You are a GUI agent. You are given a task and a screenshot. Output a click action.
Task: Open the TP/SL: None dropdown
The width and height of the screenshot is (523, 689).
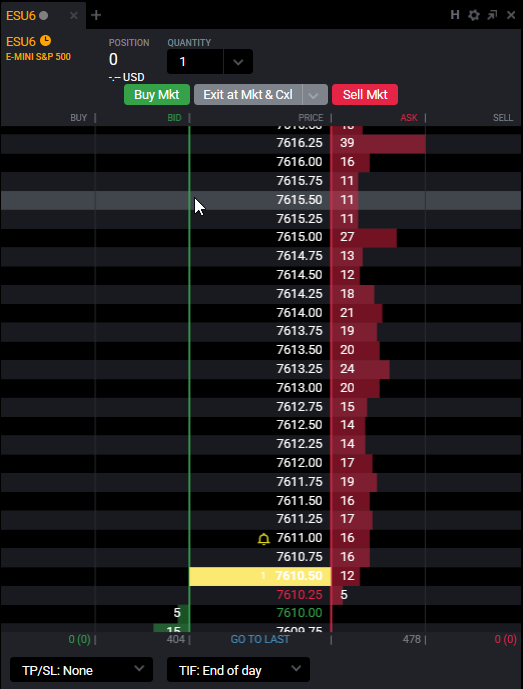(81, 670)
